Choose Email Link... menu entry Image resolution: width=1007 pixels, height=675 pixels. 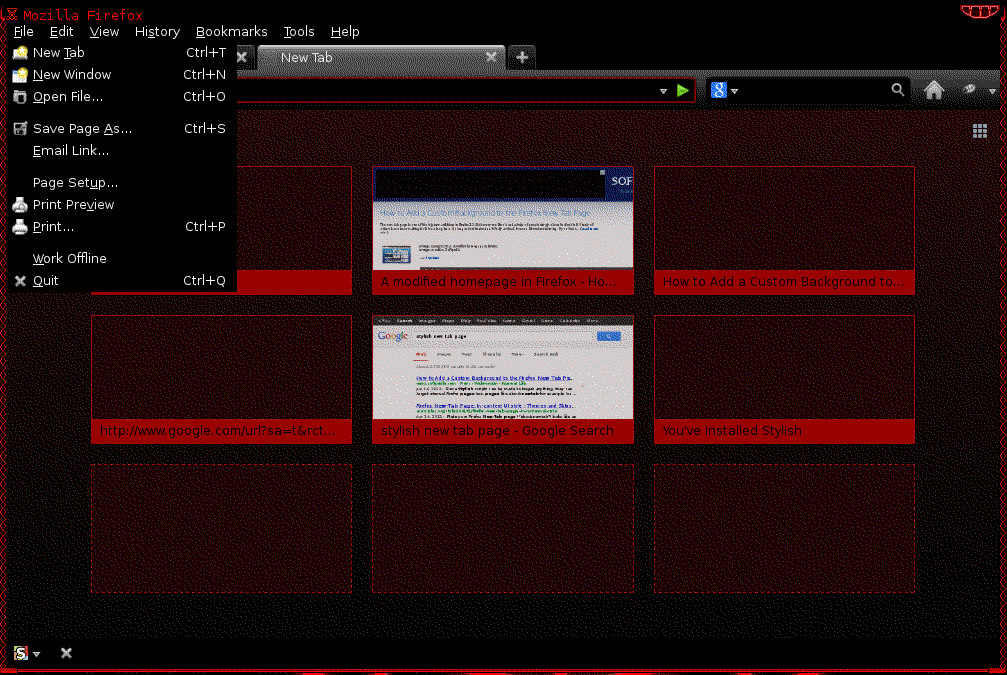122,150
